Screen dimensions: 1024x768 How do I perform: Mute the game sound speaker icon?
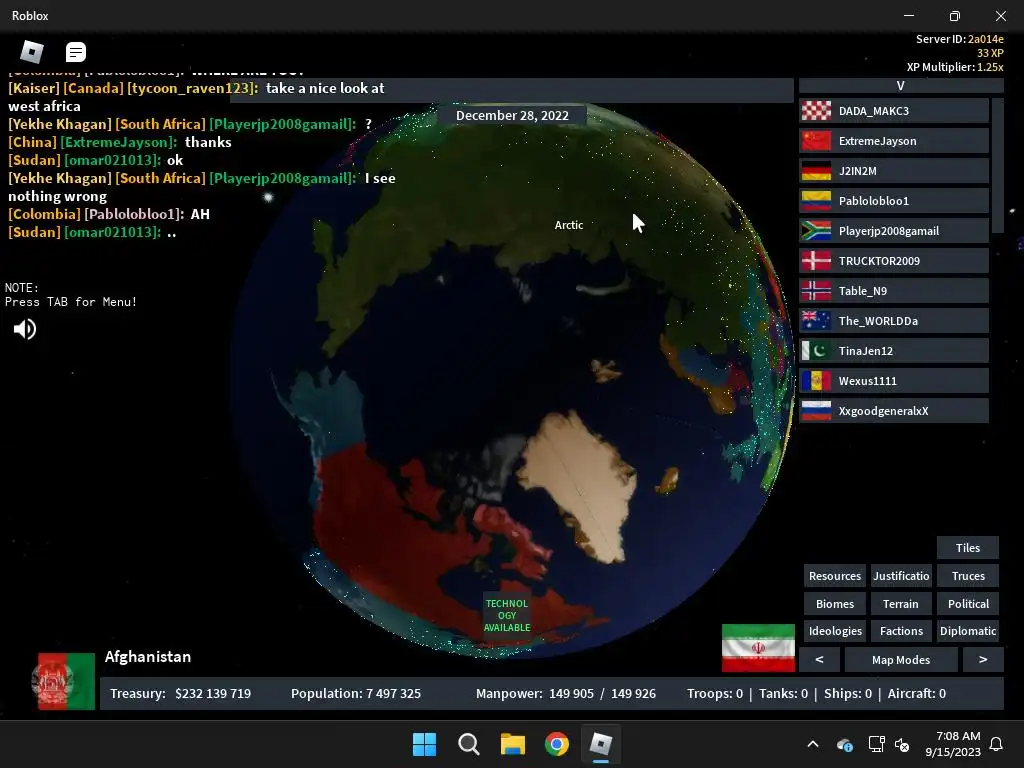pyautogui.click(x=25, y=329)
